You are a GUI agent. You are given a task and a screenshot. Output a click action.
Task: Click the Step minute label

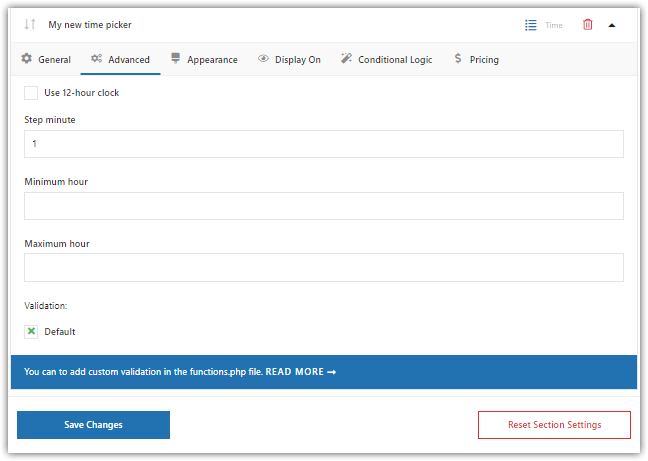click(x=50, y=120)
